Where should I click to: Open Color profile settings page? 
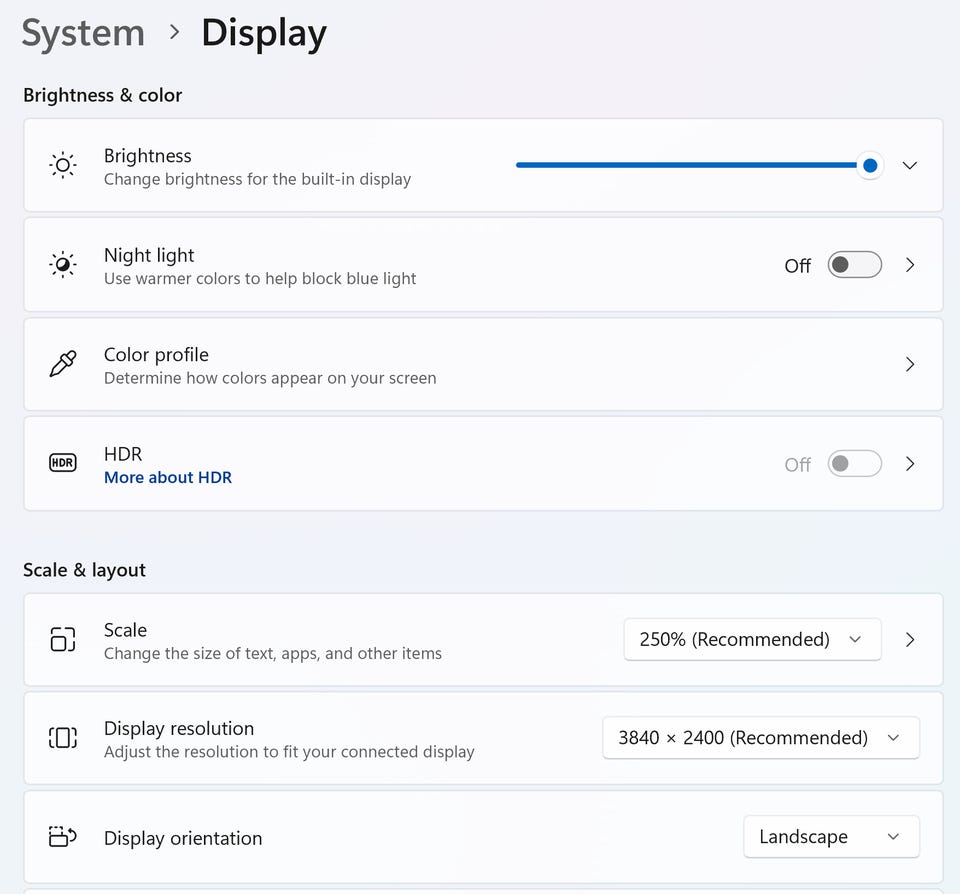point(909,364)
